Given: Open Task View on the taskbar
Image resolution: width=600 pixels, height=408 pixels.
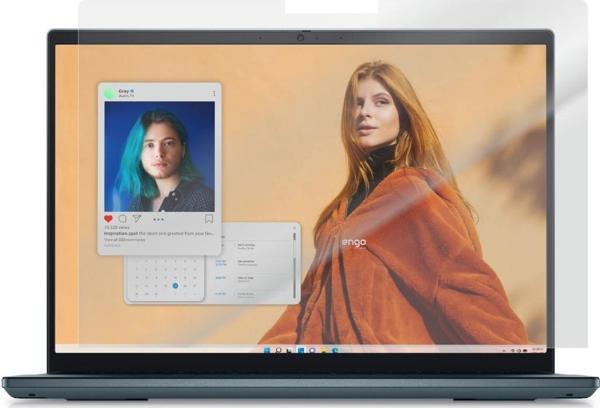Looking at the screenshot, I should coord(289,350).
